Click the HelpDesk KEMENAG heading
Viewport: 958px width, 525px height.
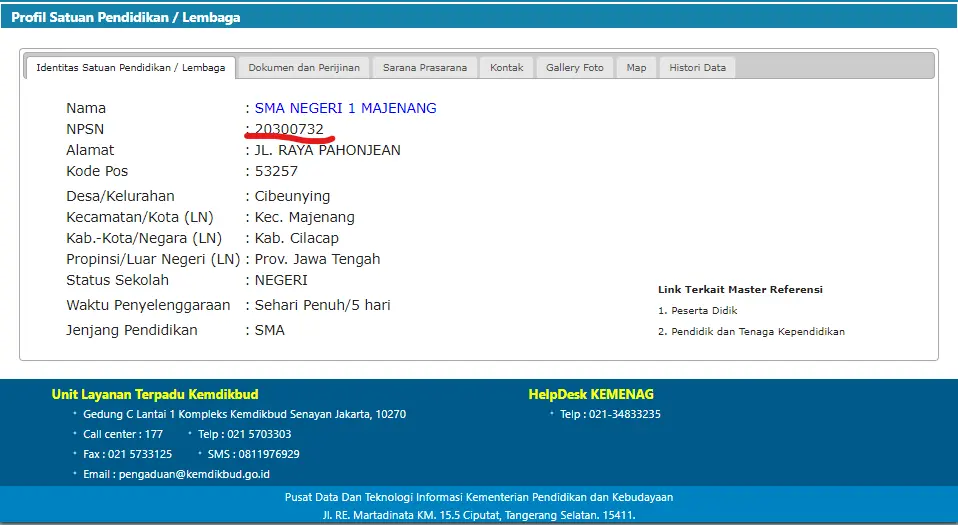pos(591,394)
